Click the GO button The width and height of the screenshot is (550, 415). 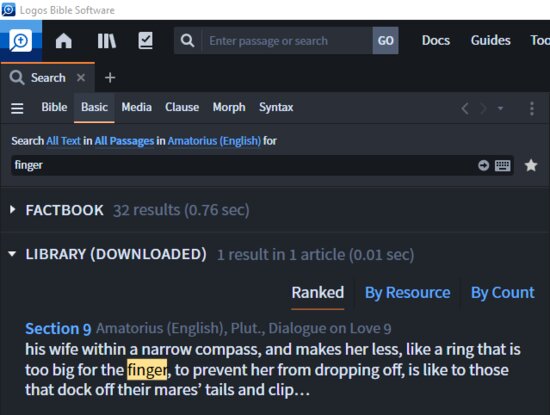[385, 41]
